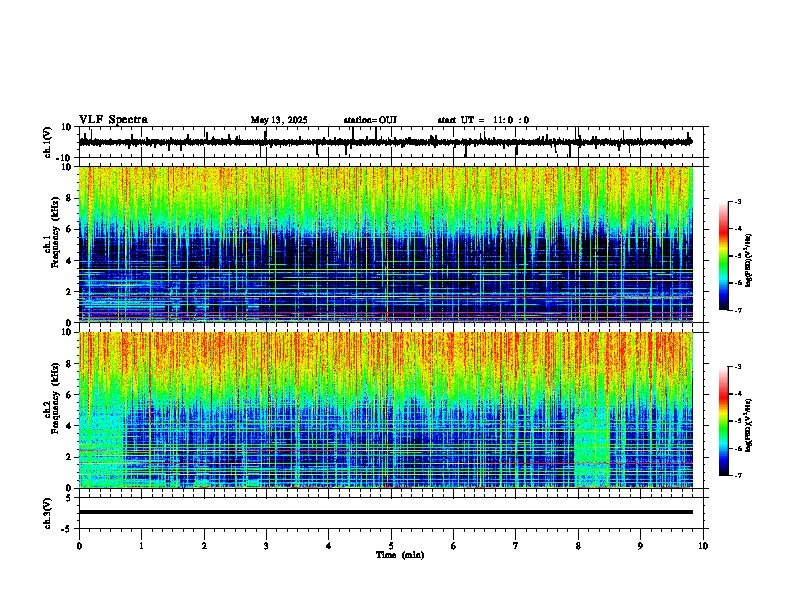The width and height of the screenshot is (792, 612).
Task: Click time axis tick label "6"
Action: [454, 546]
